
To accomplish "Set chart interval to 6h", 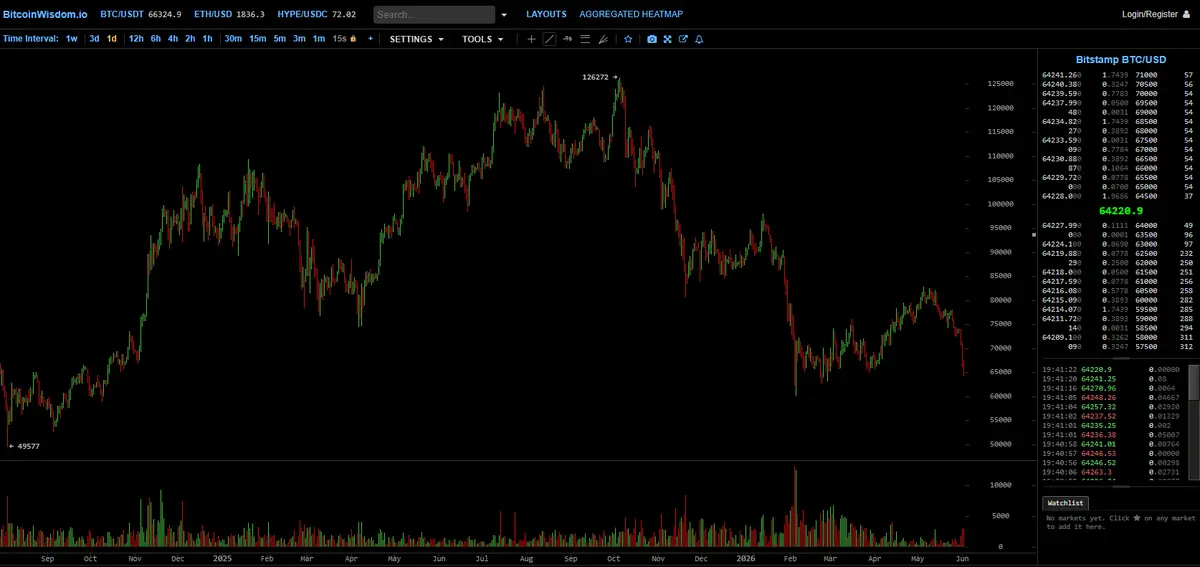I will (x=156, y=39).
